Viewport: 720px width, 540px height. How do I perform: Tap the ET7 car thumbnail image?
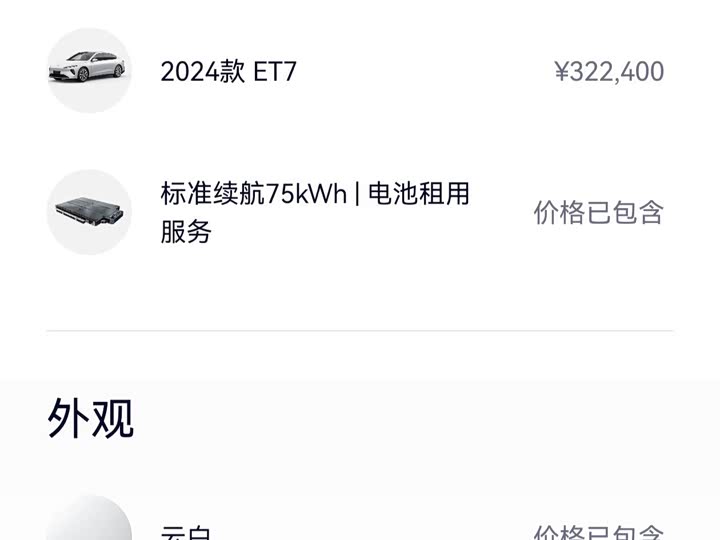tap(87, 67)
